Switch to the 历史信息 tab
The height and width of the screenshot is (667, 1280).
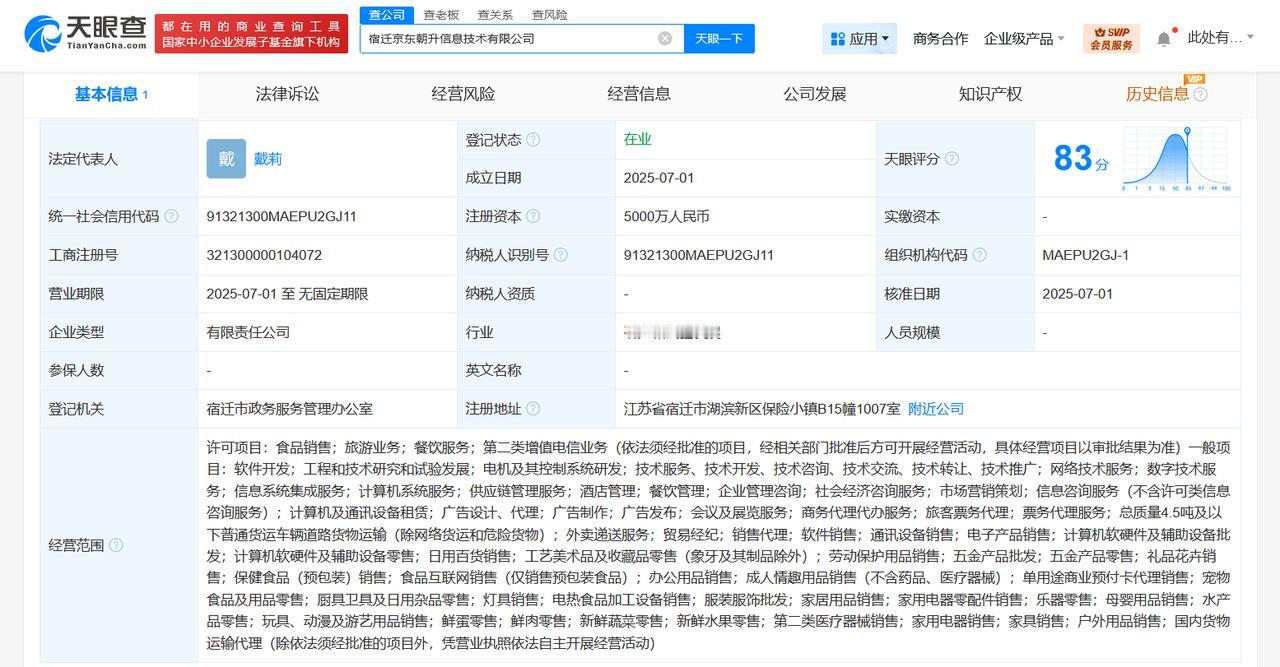coord(1157,94)
